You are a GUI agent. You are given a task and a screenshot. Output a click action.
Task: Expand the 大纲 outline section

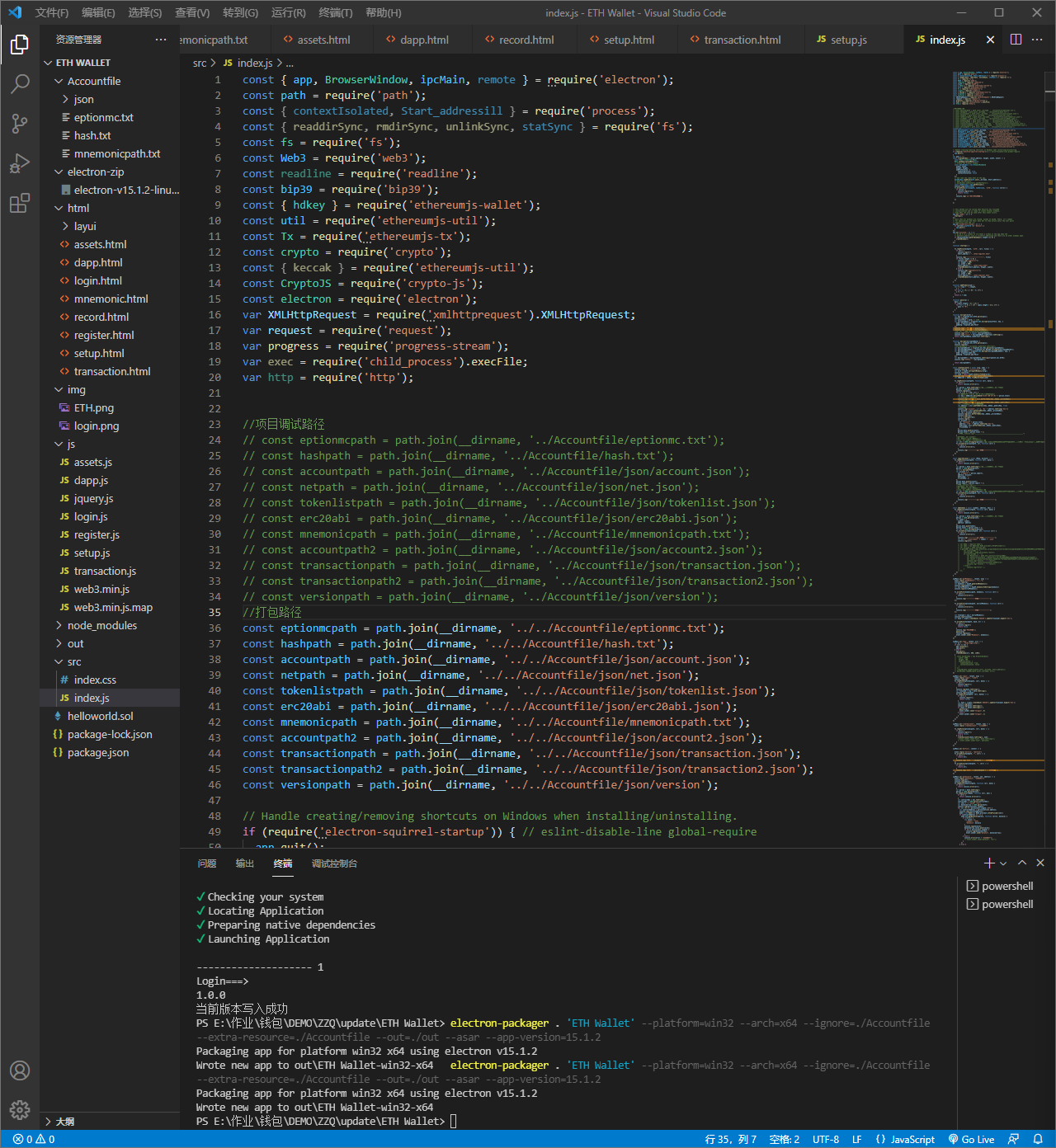pos(110,1121)
